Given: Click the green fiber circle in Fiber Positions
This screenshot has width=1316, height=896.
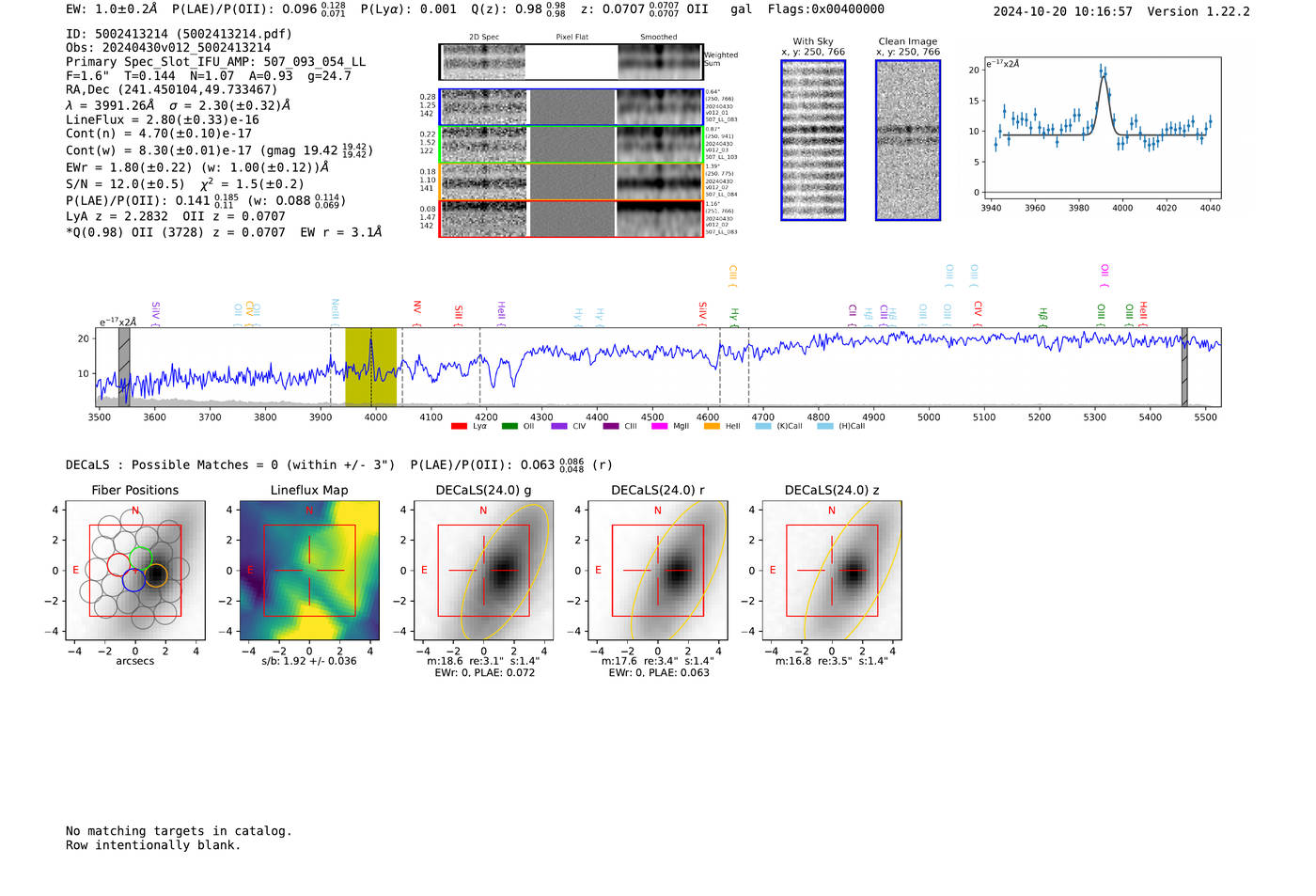Looking at the screenshot, I should (x=140, y=558).
